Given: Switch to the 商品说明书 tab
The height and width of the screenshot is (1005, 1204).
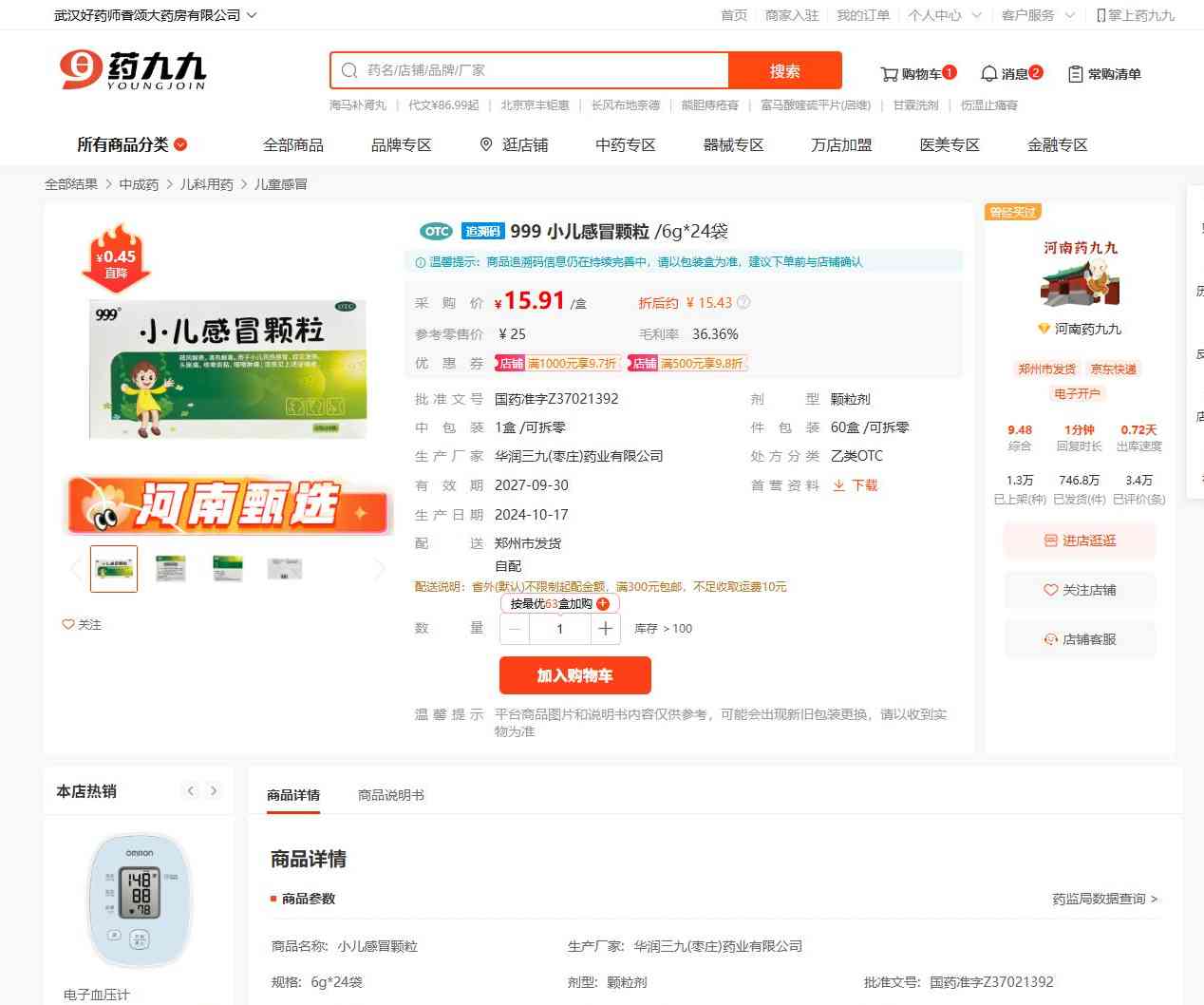Looking at the screenshot, I should click(391, 795).
